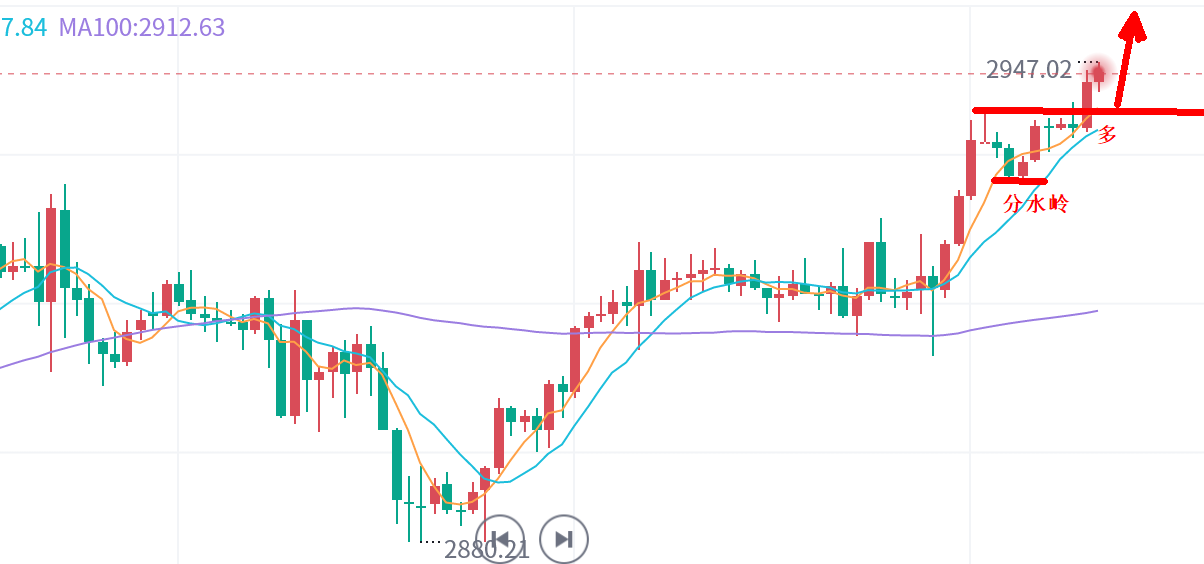The height and width of the screenshot is (564, 1204).
Task: Click the skip-to-next chart button
Action: (563, 539)
